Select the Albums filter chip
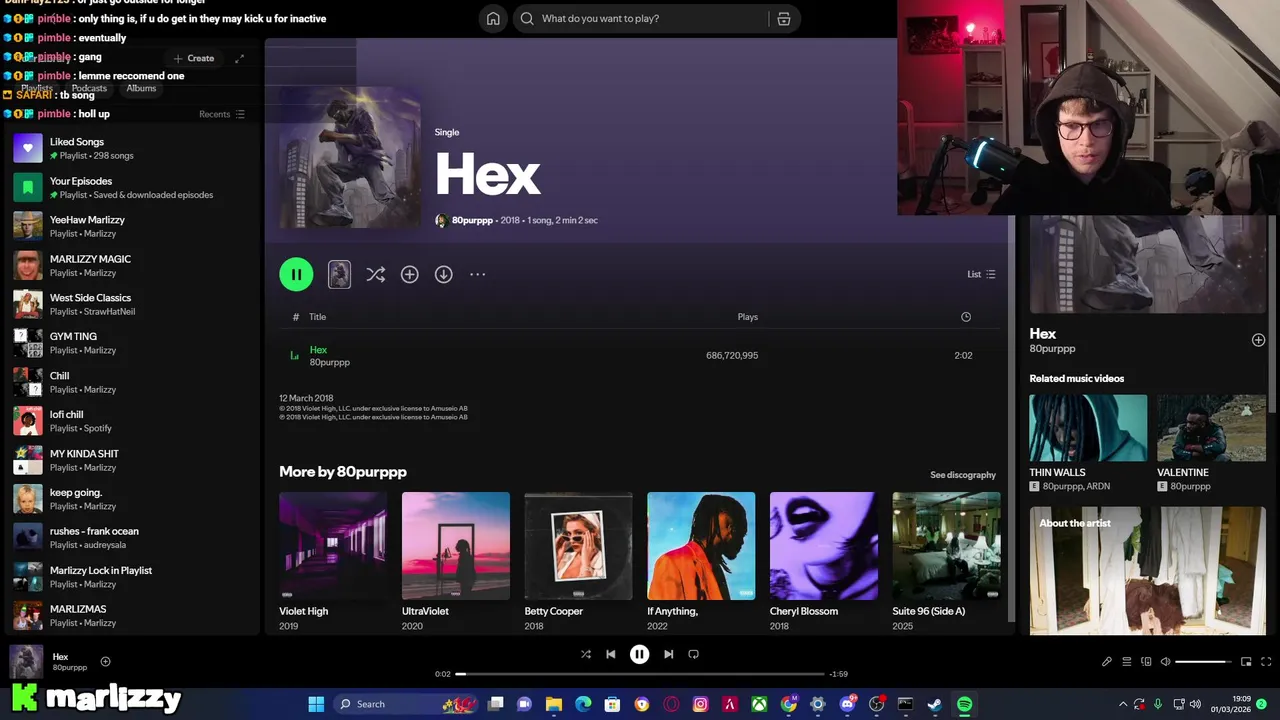 pos(141,88)
